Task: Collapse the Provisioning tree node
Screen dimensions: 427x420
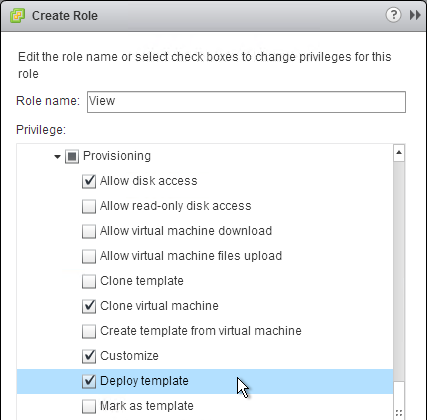Action: (57, 156)
